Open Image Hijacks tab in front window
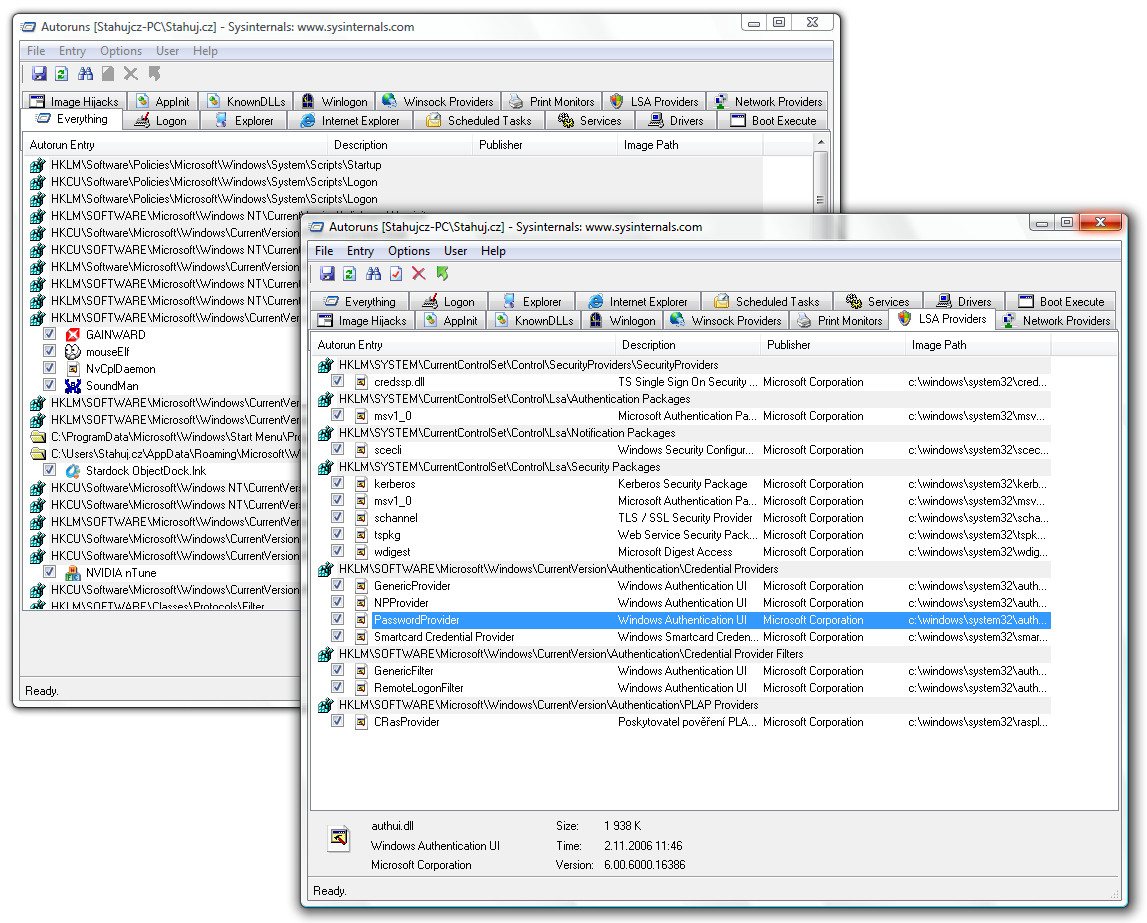The image size is (1147, 923). (x=363, y=320)
